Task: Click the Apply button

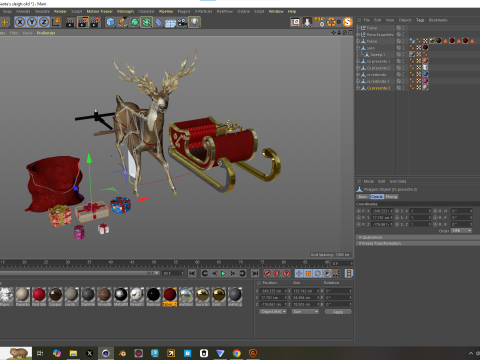Action: pos(338,312)
